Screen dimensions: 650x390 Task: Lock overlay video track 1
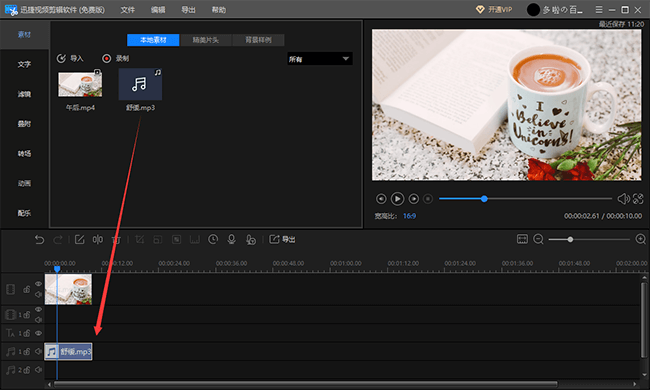click(x=27, y=315)
